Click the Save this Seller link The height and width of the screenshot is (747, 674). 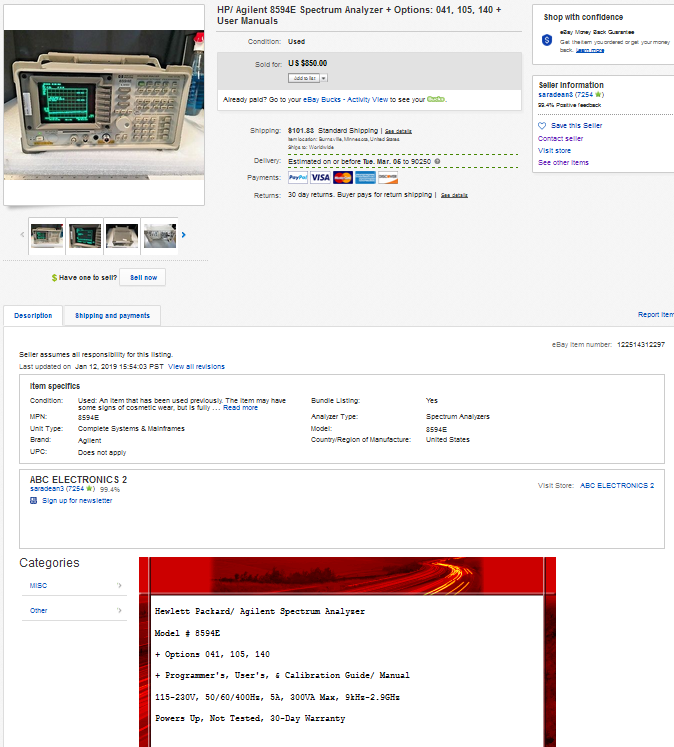[x=576, y=126]
